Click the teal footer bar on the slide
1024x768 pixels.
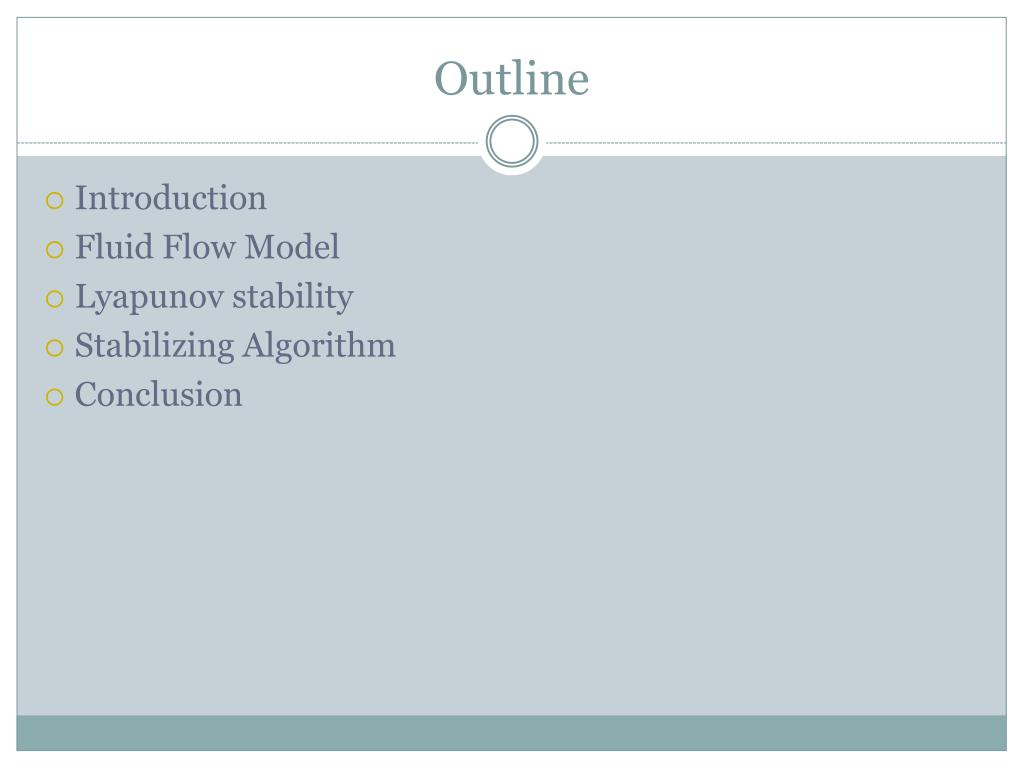pyautogui.click(x=511, y=733)
